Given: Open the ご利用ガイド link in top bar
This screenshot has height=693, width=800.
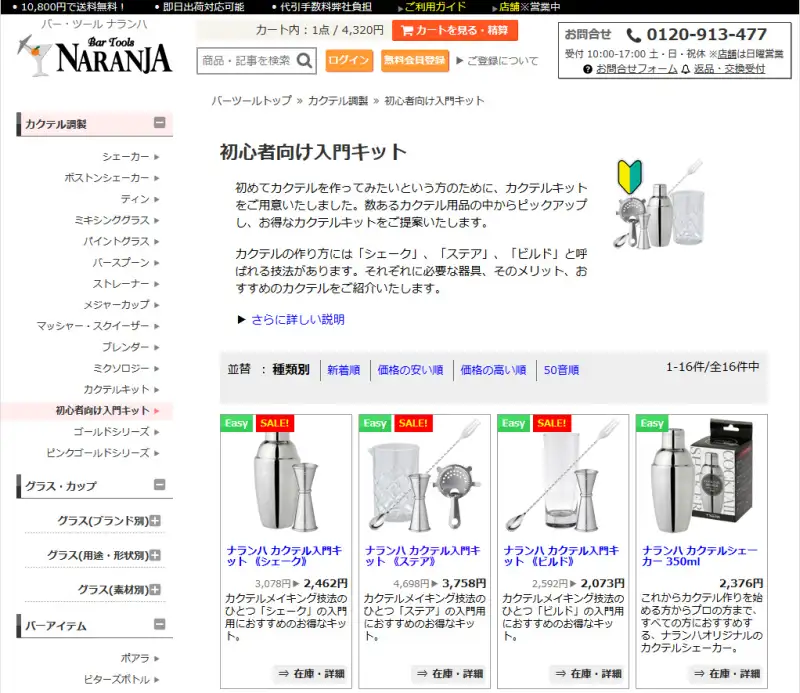Looking at the screenshot, I should tap(435, 7).
